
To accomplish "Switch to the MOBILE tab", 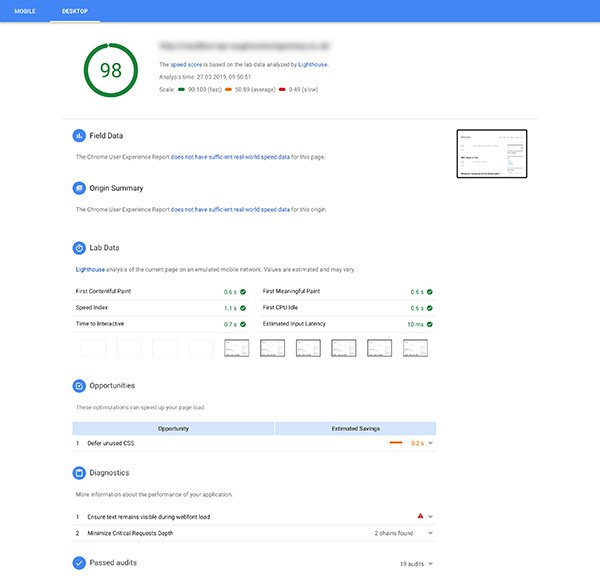I will click(x=25, y=11).
